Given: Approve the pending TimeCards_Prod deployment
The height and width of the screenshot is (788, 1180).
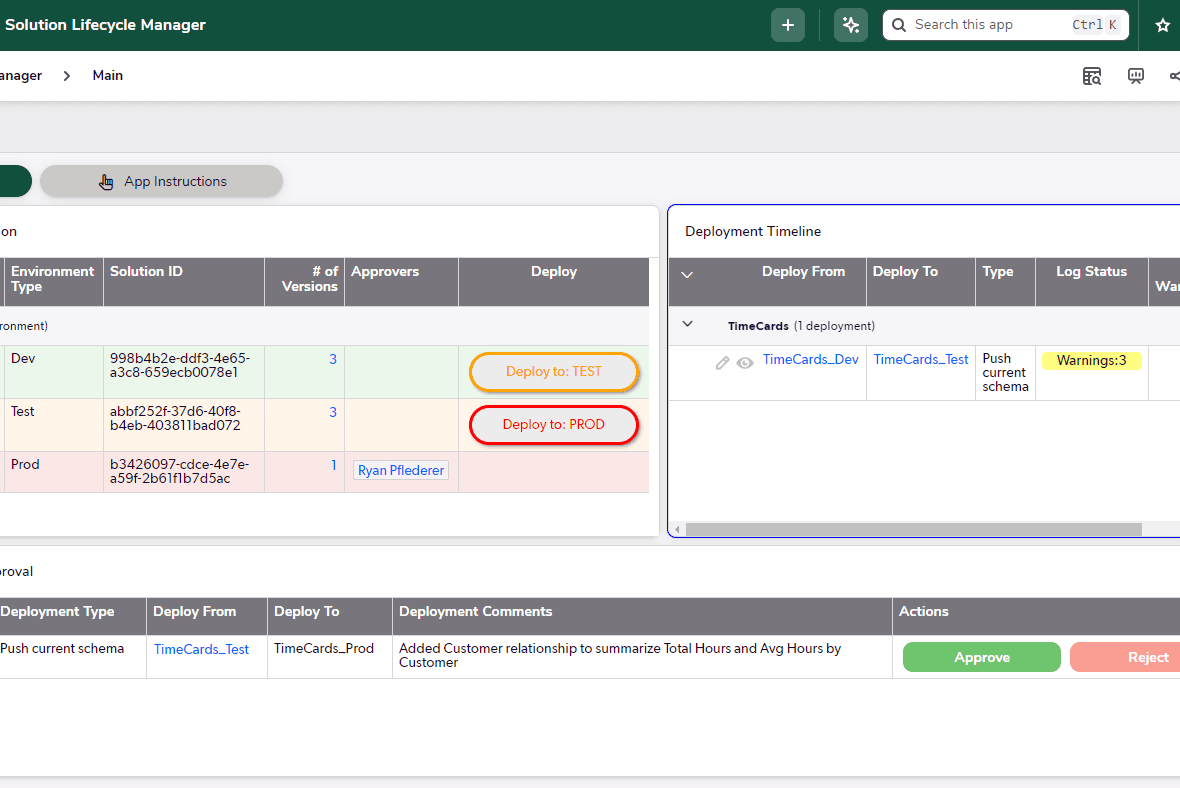Looking at the screenshot, I should 981,657.
